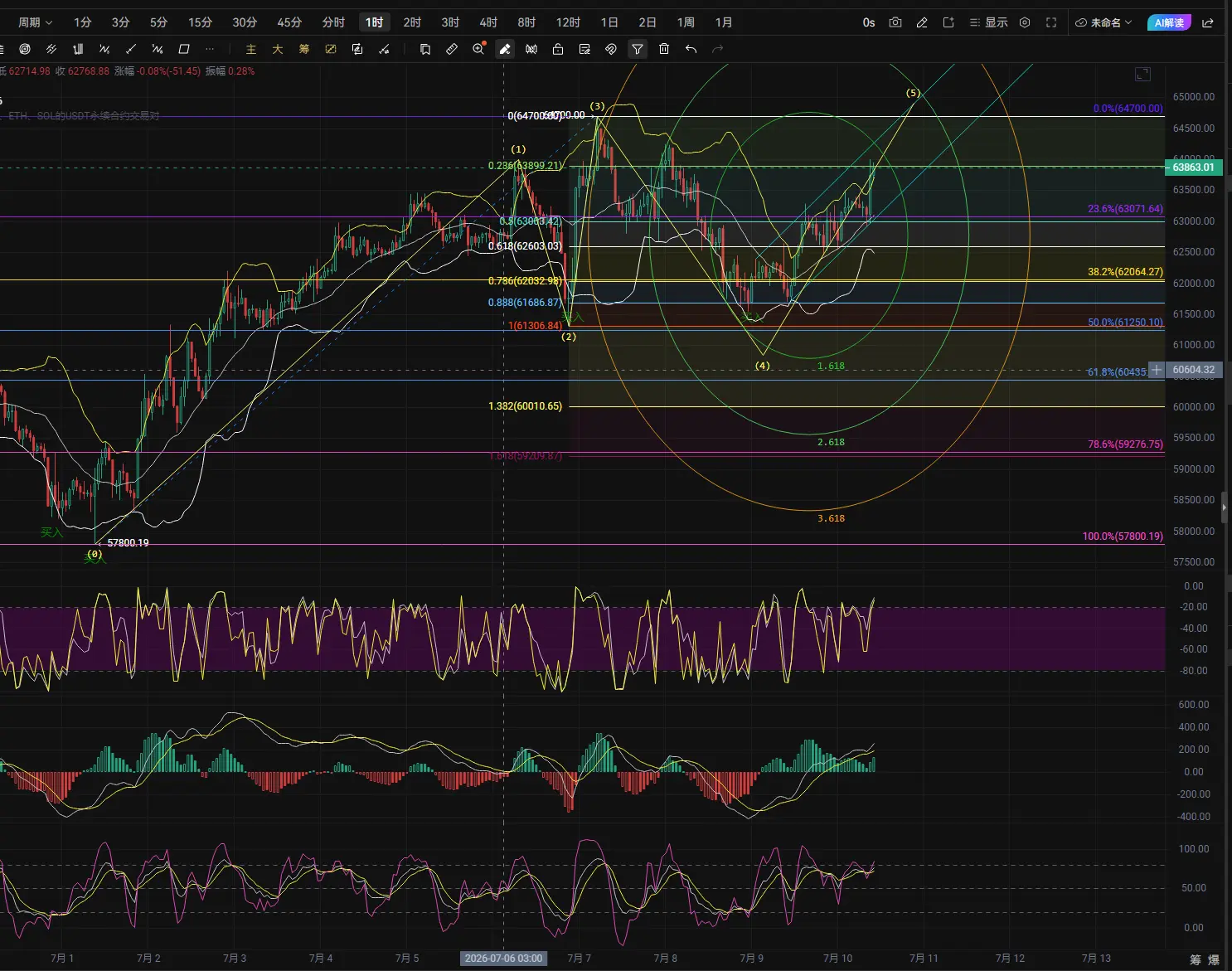This screenshot has height=971, width=1232.
Task: Switch to the 4时 timeframe
Action: click(488, 22)
